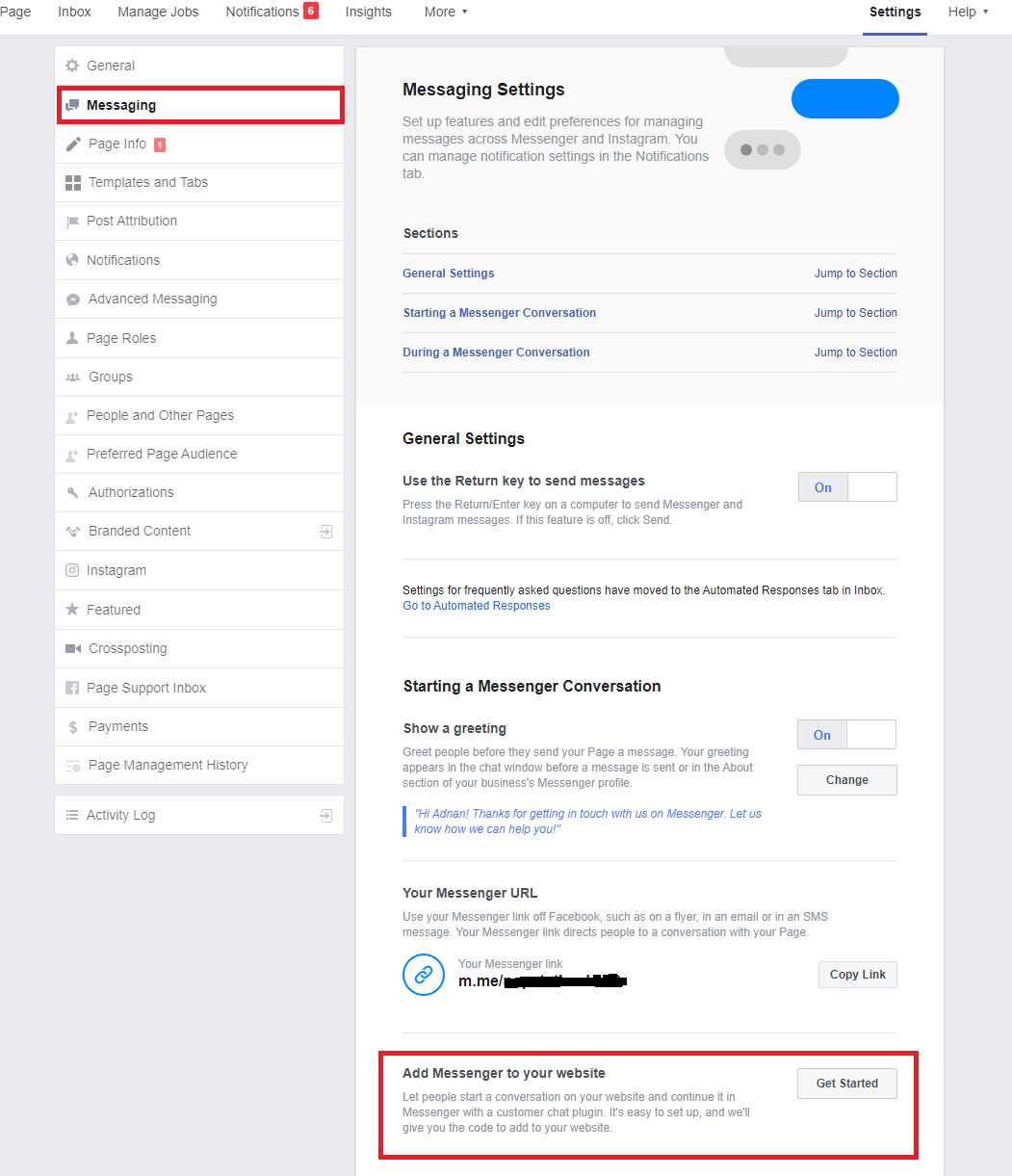Toggle the Show a greeting switch

(x=846, y=735)
